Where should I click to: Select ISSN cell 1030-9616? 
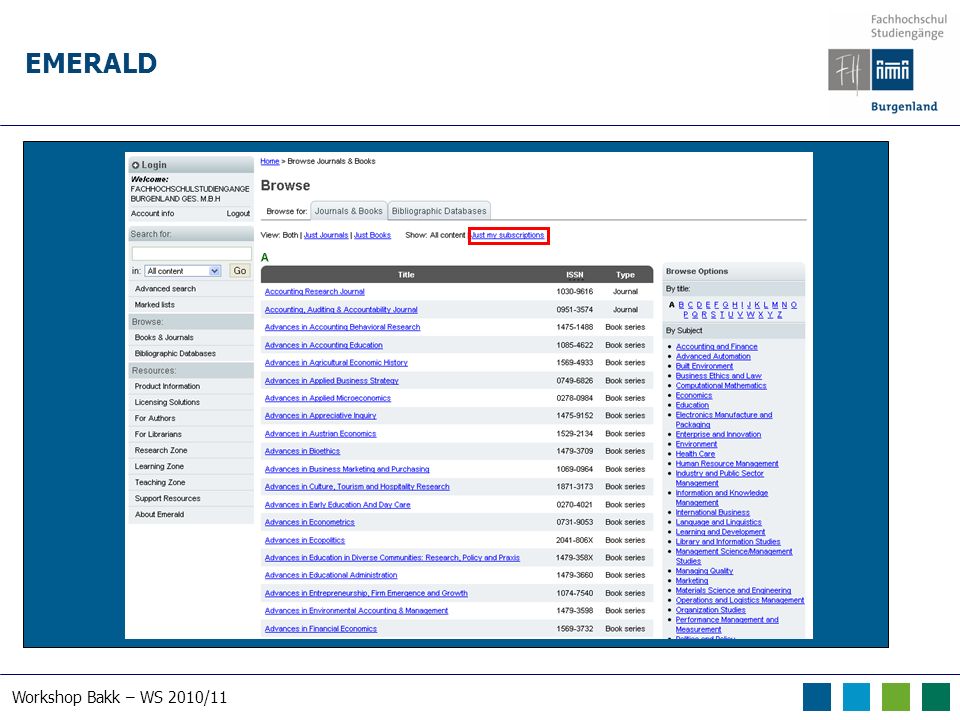click(574, 292)
